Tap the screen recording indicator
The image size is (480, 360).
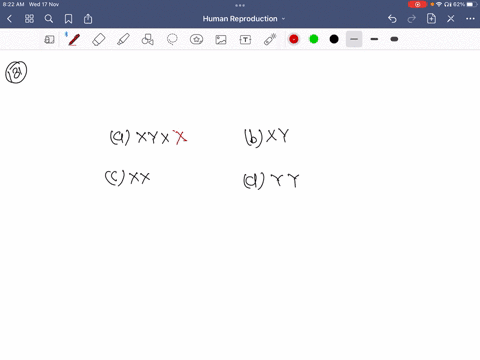click(417, 4)
